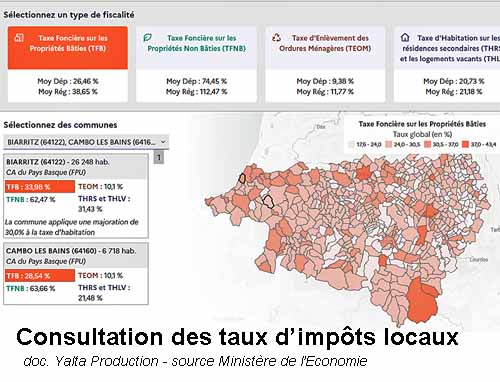Click Moy Dép : 26,46 % on the TFB card

coord(68,81)
